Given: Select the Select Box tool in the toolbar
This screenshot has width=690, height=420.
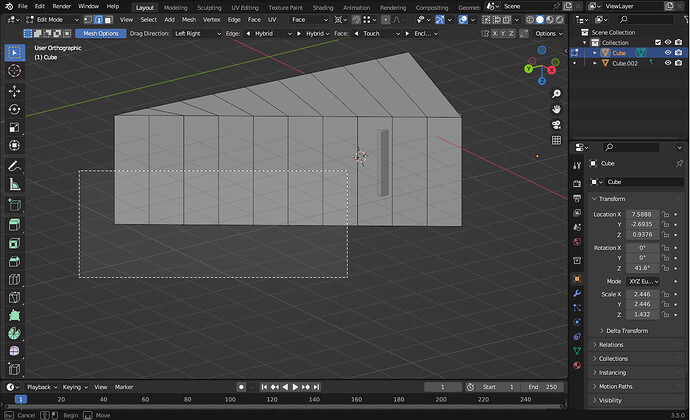Looking at the screenshot, I should (x=15, y=53).
